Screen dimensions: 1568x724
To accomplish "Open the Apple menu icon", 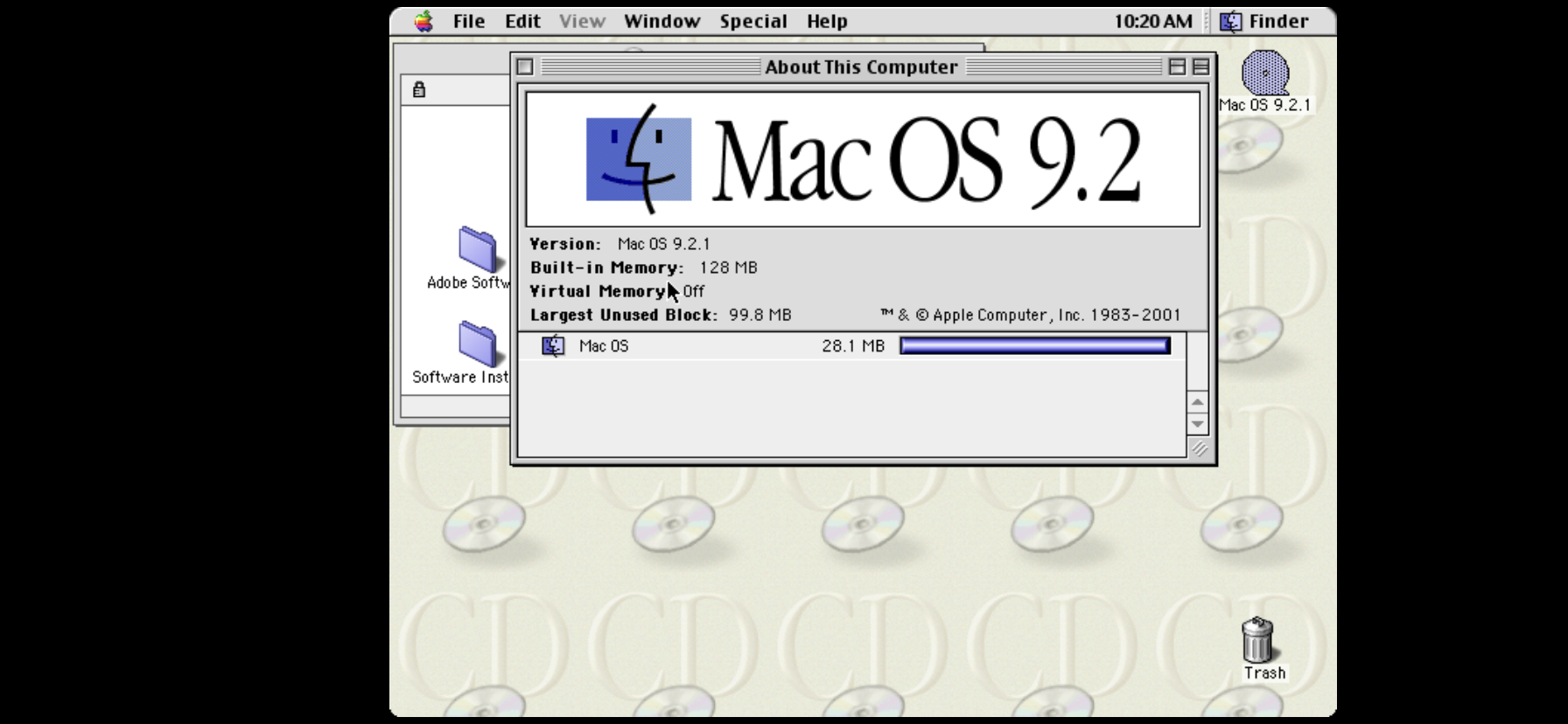I will 423,21.
